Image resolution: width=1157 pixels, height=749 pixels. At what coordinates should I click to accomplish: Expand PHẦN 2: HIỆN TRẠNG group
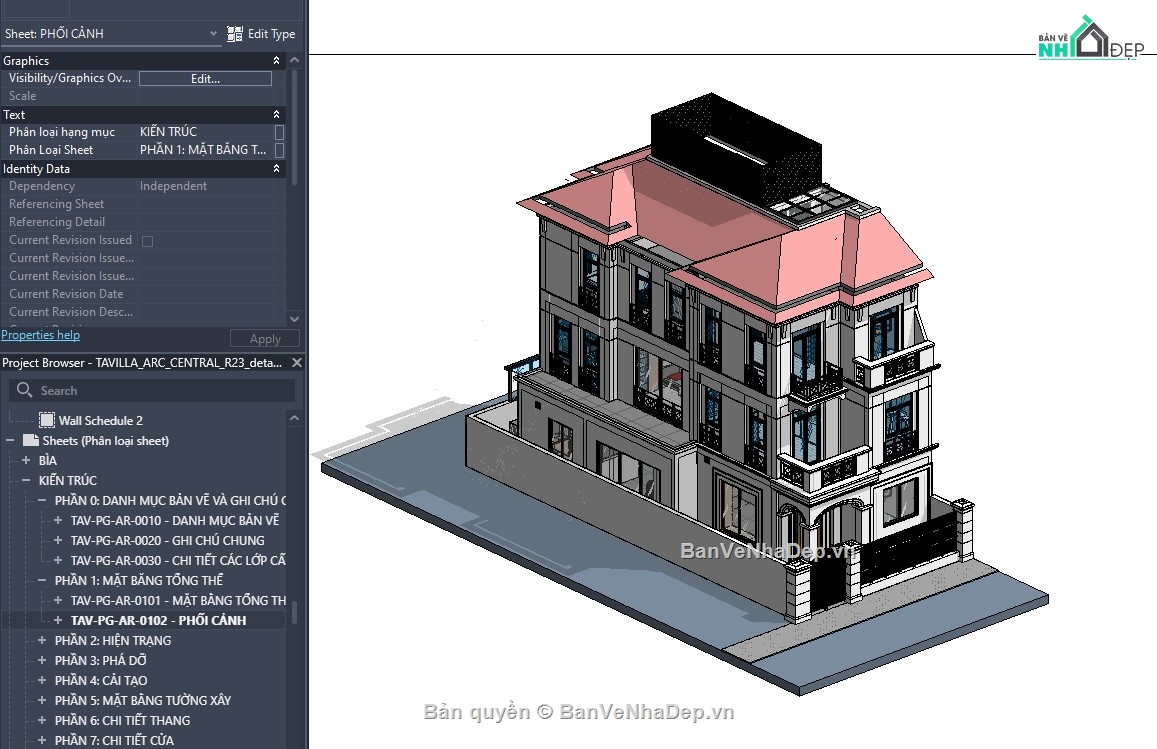42,641
